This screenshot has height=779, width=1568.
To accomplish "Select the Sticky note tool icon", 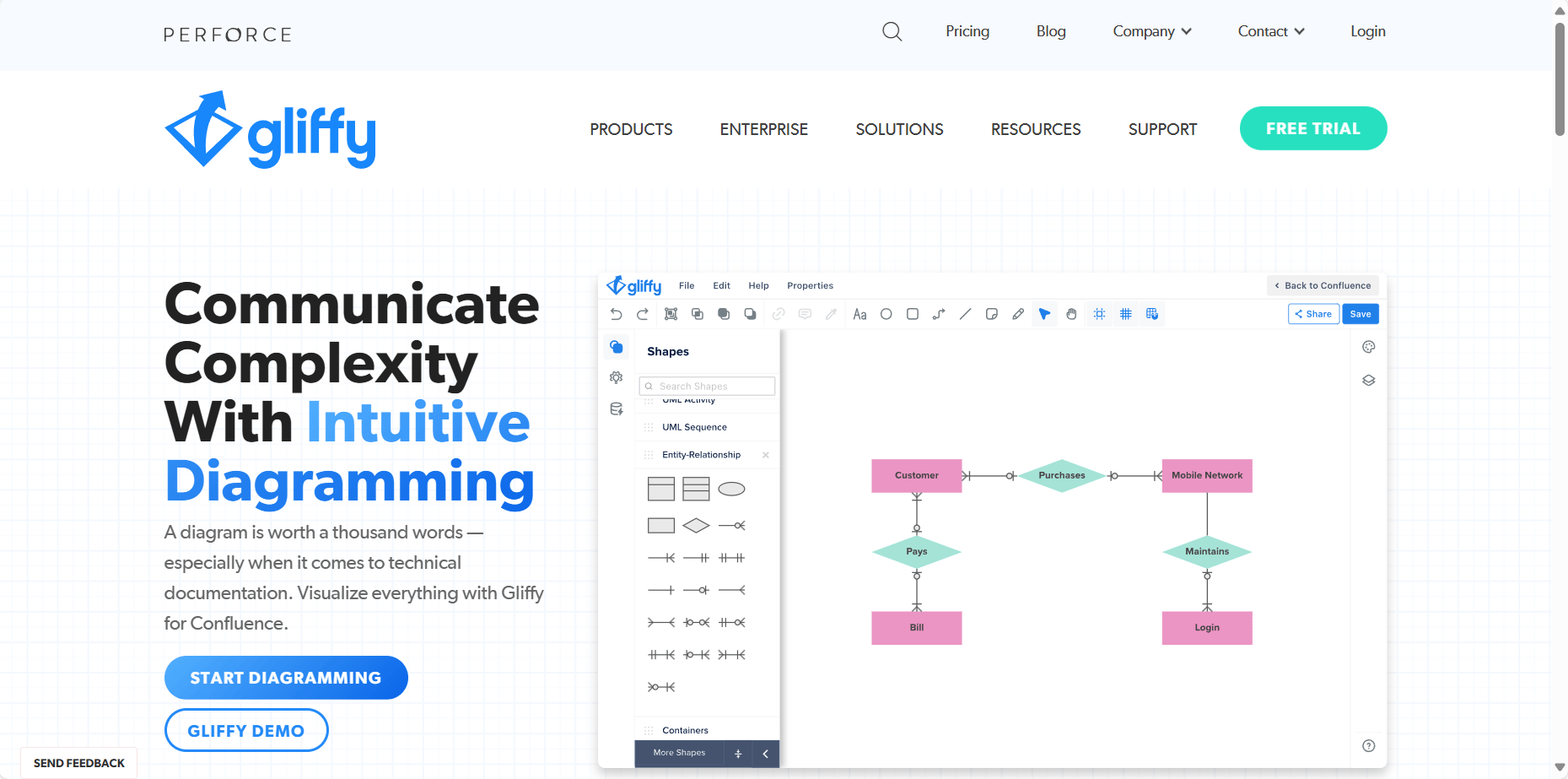I will 992,314.
